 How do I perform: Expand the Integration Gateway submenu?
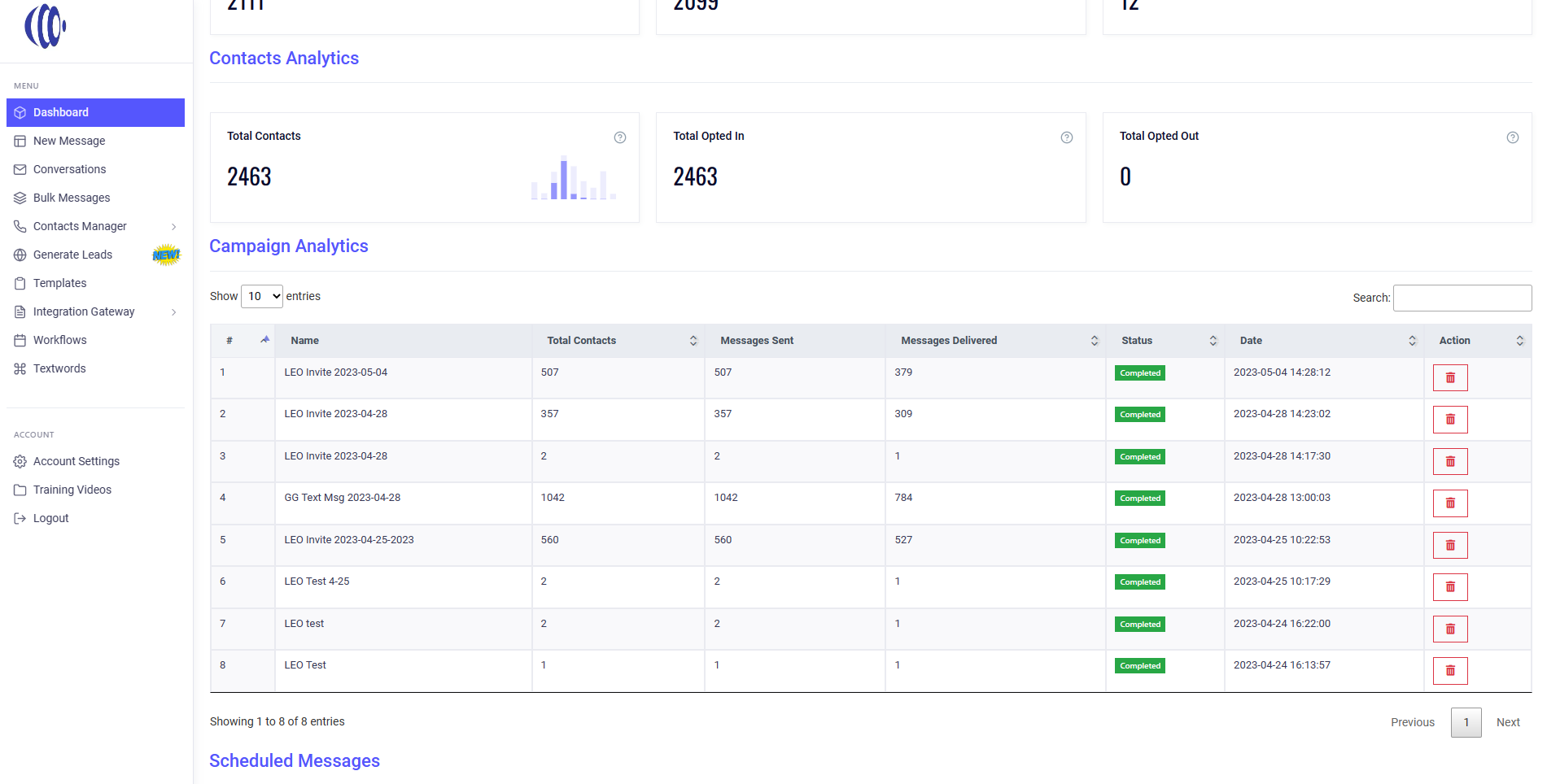(x=174, y=312)
